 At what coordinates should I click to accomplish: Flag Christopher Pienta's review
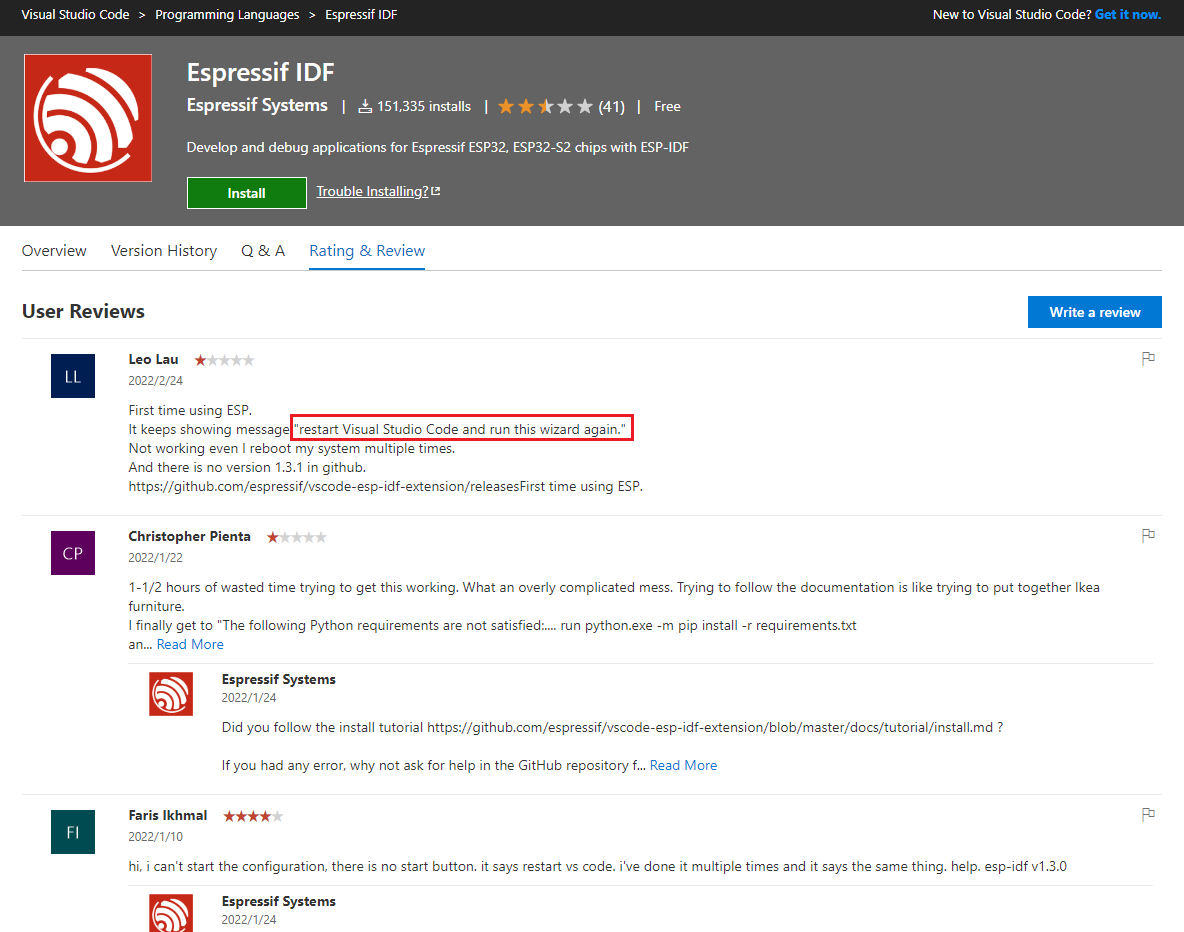[x=1148, y=535]
